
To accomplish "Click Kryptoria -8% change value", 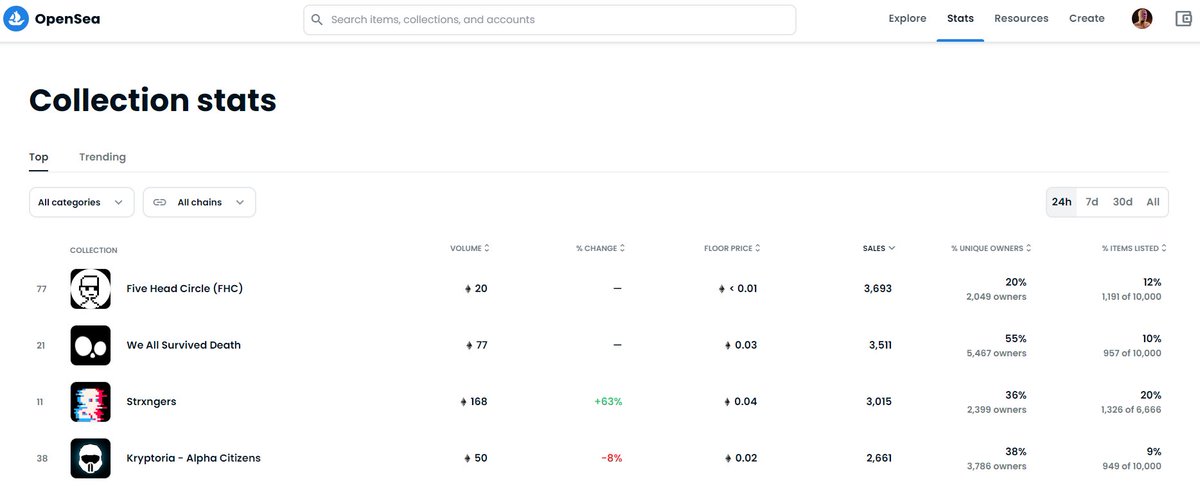I will (611, 458).
